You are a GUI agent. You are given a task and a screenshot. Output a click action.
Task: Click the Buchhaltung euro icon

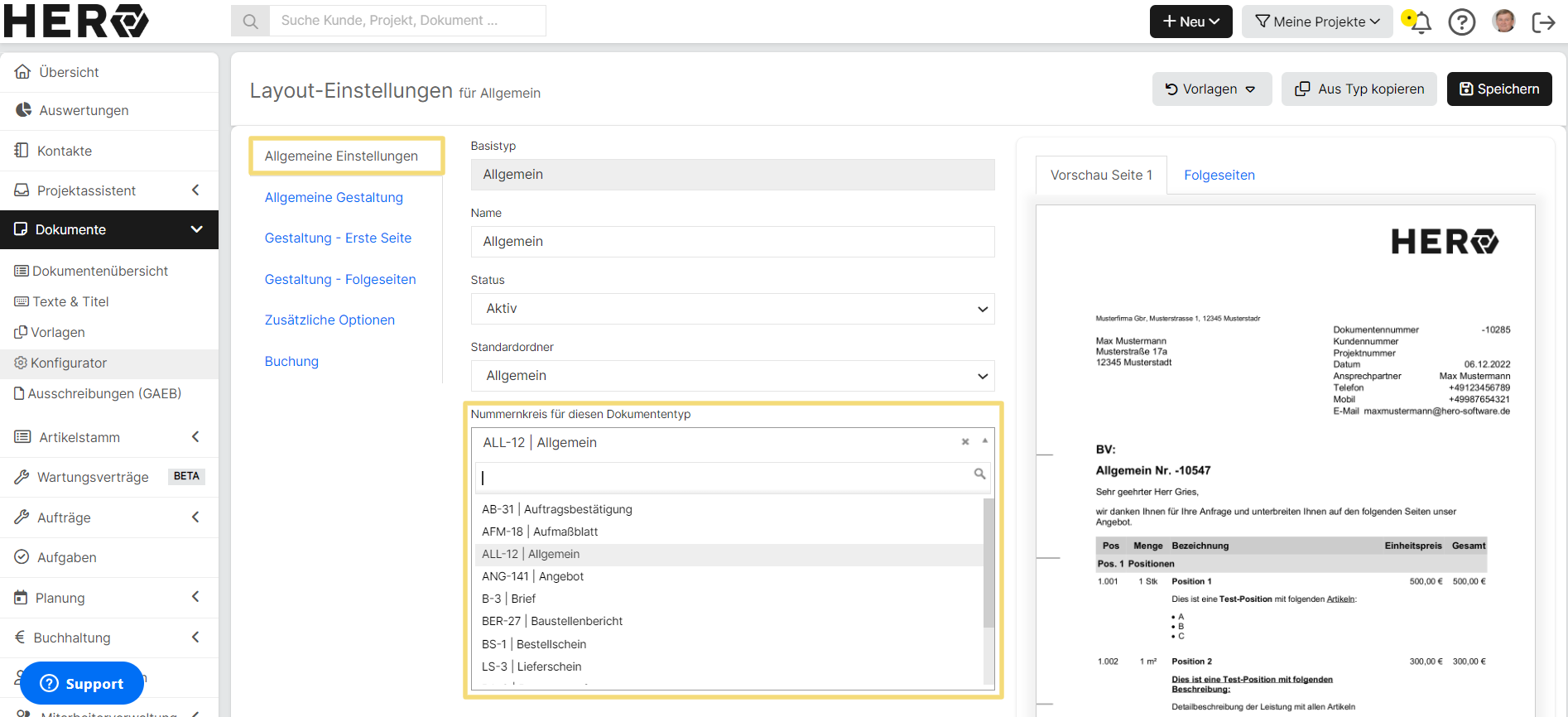[x=20, y=638]
